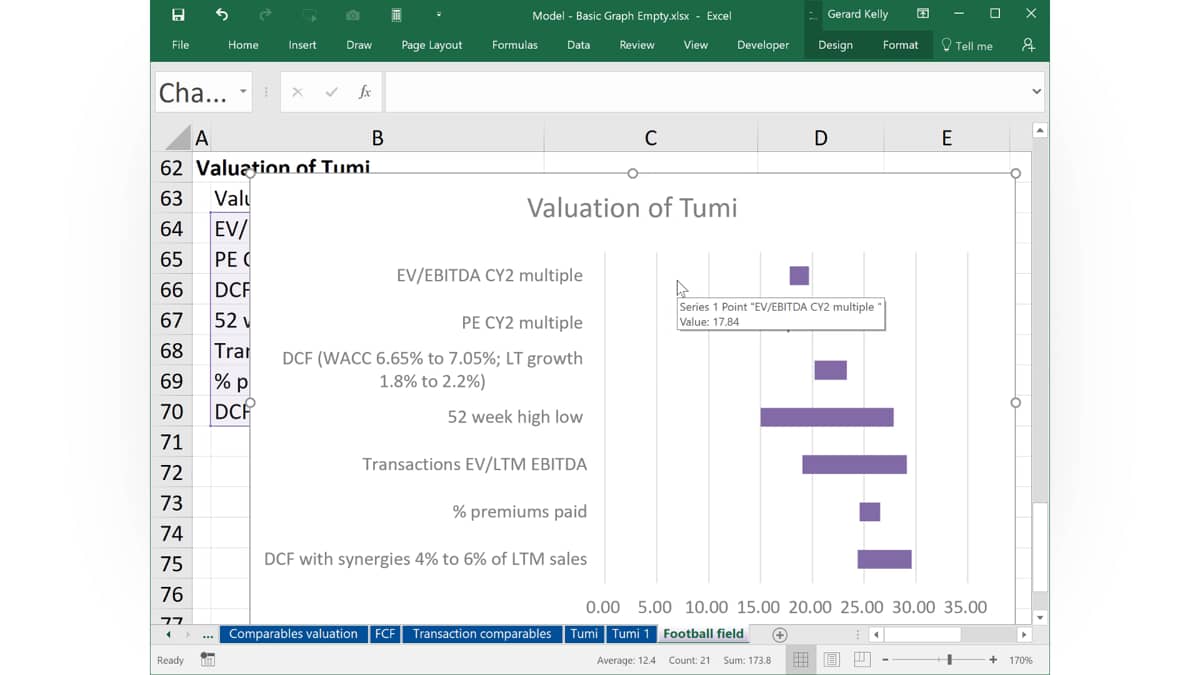Click the DCF WACC 6.65% to 7.05% bar
Image resolution: width=1200 pixels, height=675 pixels.
(x=830, y=370)
